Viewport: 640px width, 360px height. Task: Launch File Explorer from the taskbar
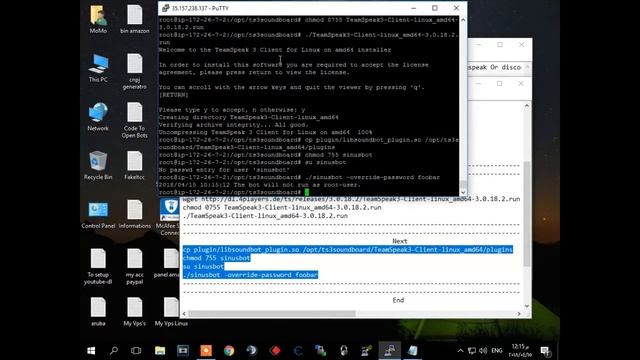tap(160, 351)
